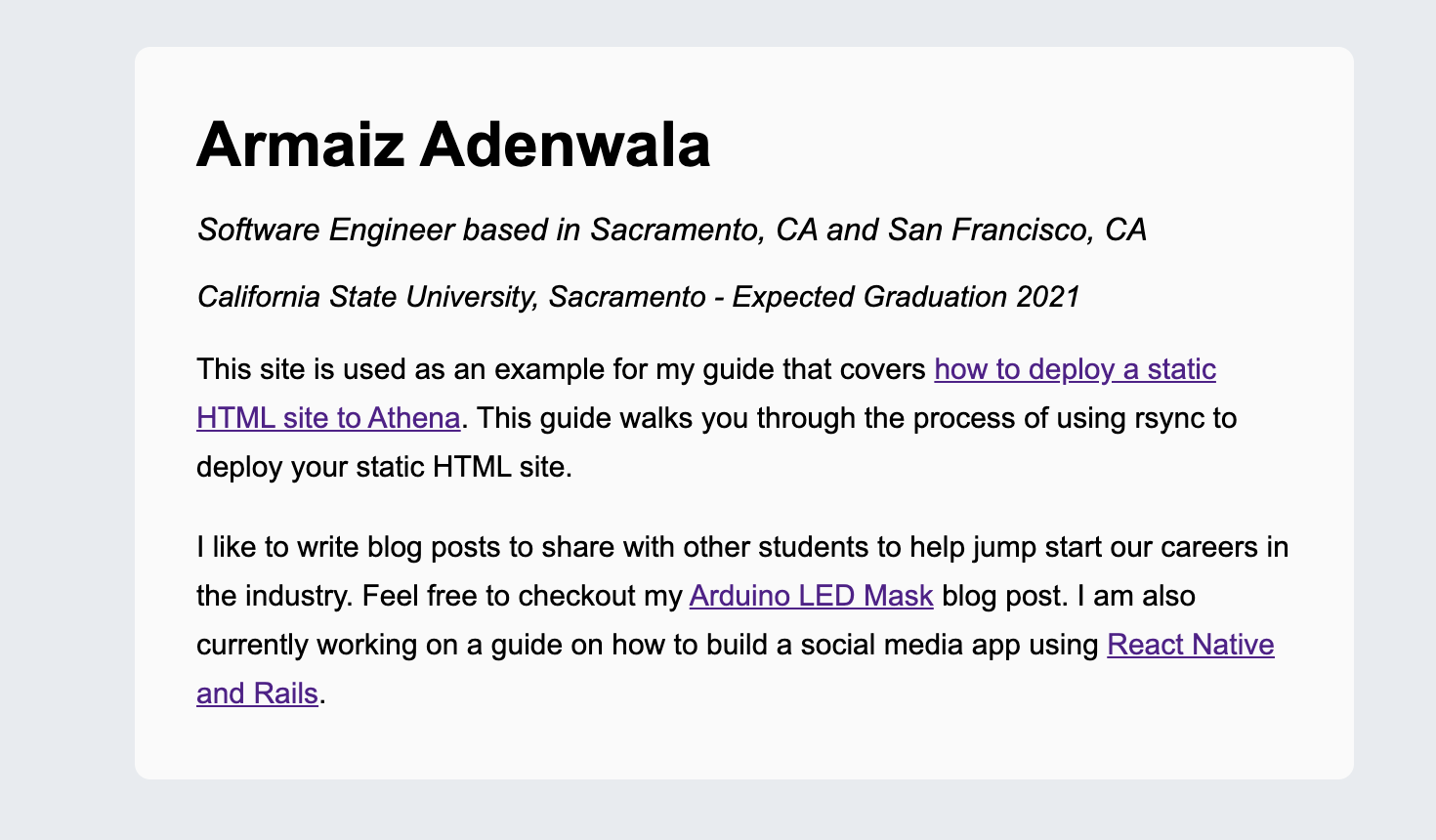The image size is (1436, 840).
Task: Open the "how to deploy a static" guide link
Action: (x=1075, y=369)
